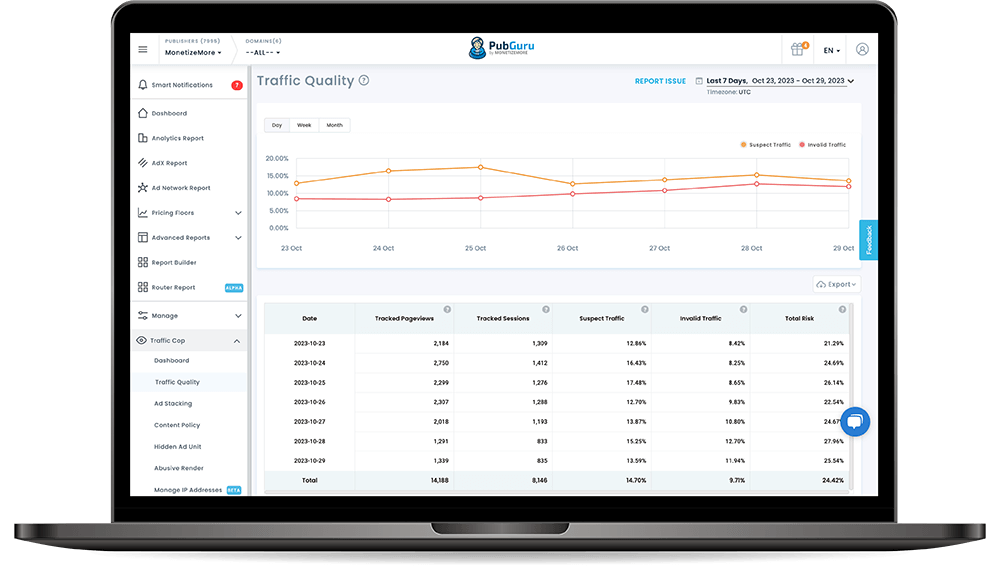This screenshot has height=566, width=1000.
Task: Expand the Pricing Floors submenu
Action: click(238, 213)
